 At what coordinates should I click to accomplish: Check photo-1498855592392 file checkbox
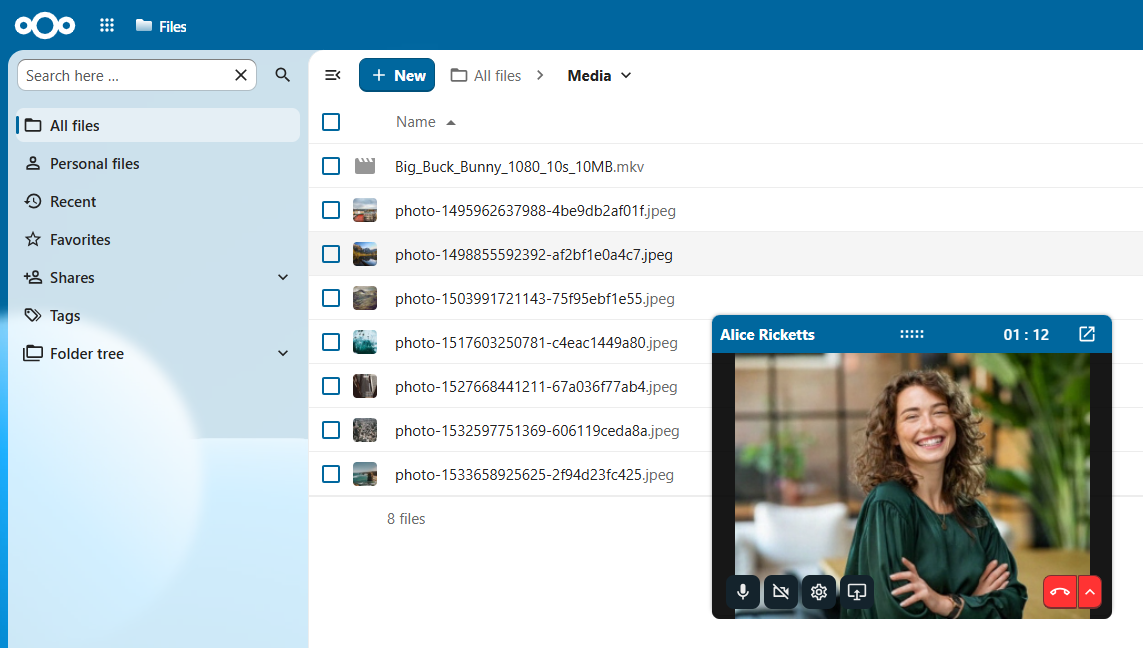tap(331, 254)
